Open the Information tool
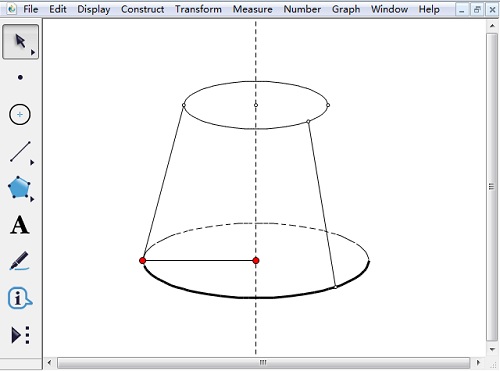 pyautogui.click(x=20, y=298)
